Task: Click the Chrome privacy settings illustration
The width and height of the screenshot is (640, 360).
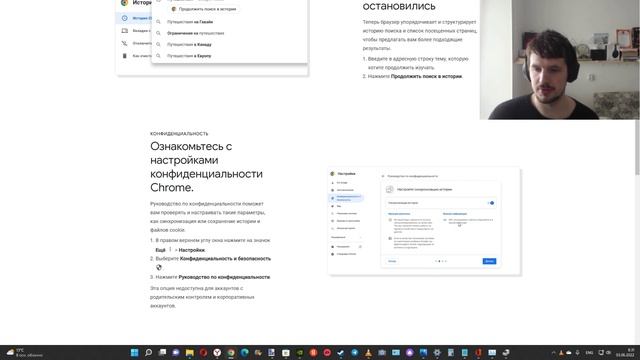Action: coord(424,221)
